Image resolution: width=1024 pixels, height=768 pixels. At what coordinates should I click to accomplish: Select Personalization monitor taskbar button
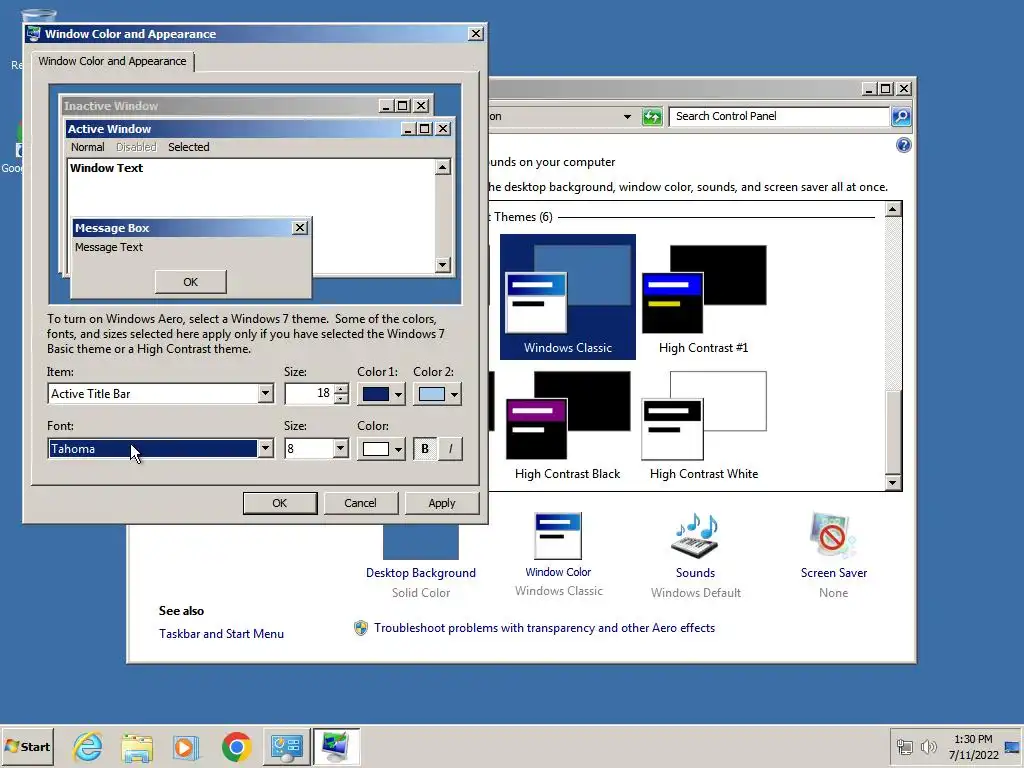[336, 746]
